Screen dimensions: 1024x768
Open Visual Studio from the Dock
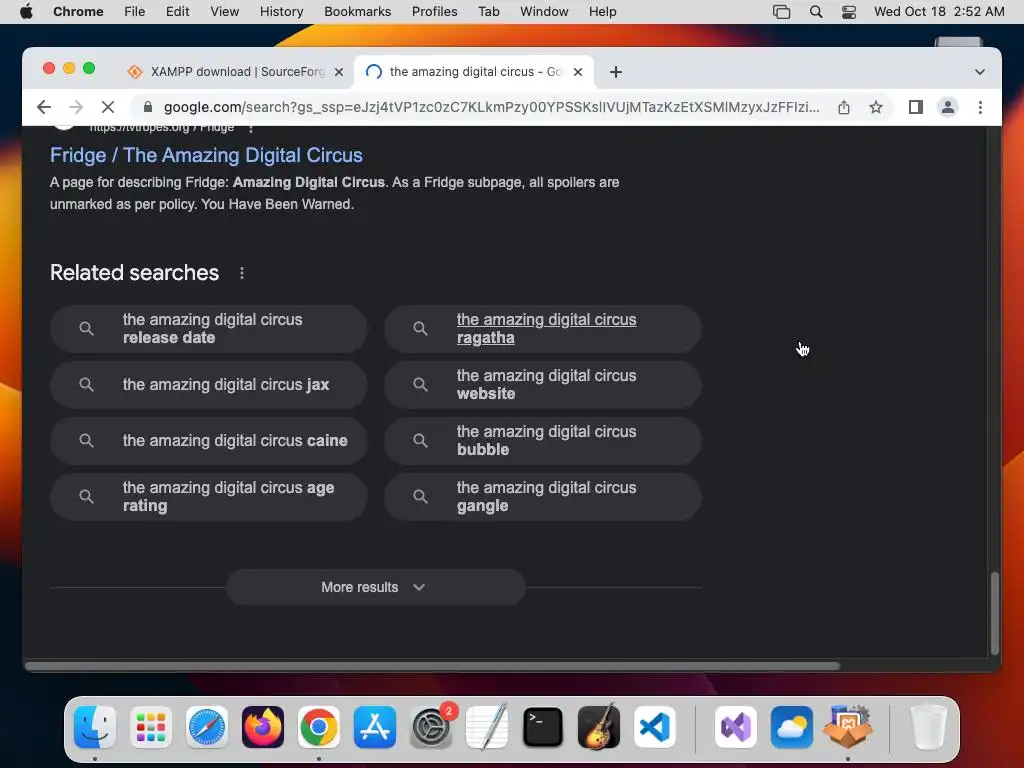click(x=736, y=726)
